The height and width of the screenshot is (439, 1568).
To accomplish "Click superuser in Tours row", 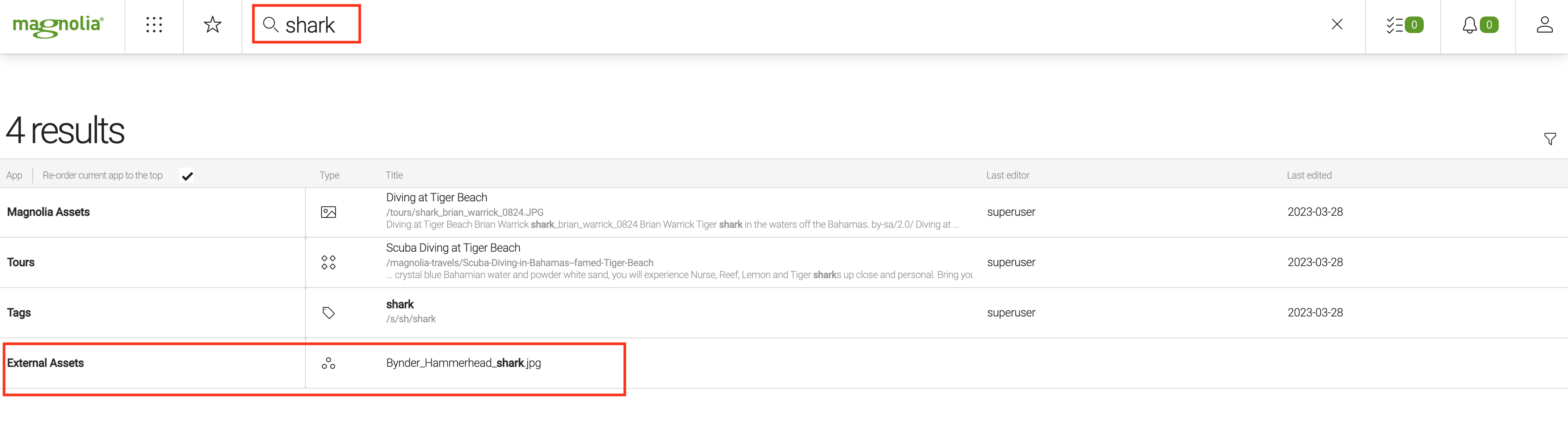I will [1010, 262].
